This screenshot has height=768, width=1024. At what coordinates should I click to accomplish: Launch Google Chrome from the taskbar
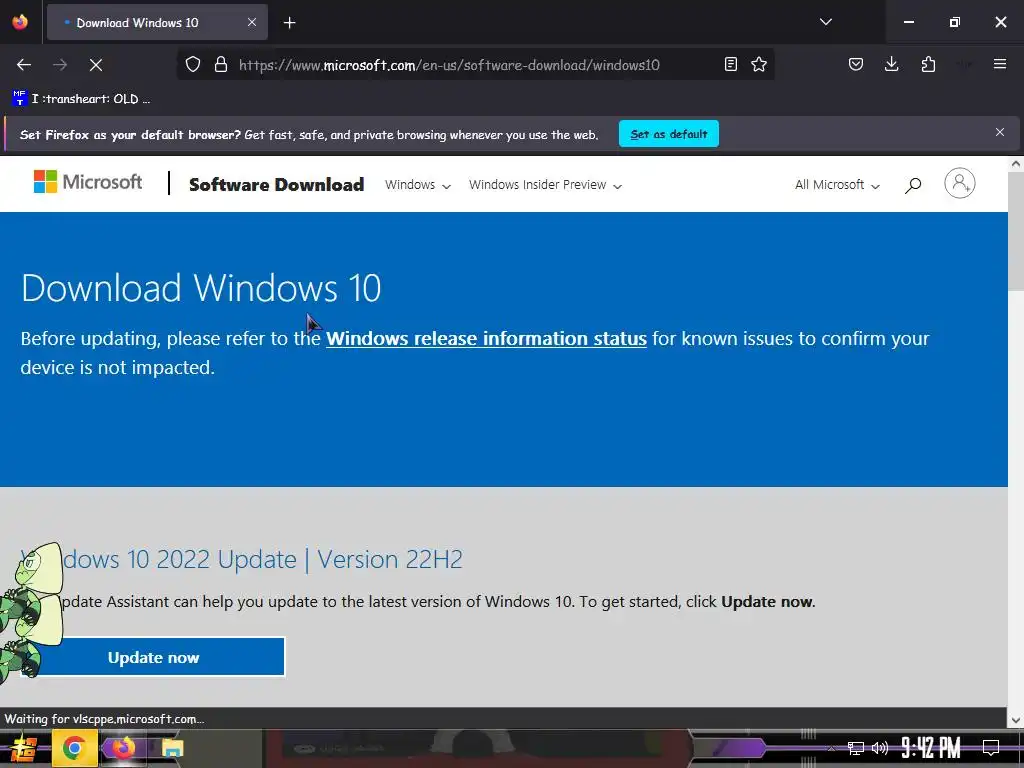74,748
